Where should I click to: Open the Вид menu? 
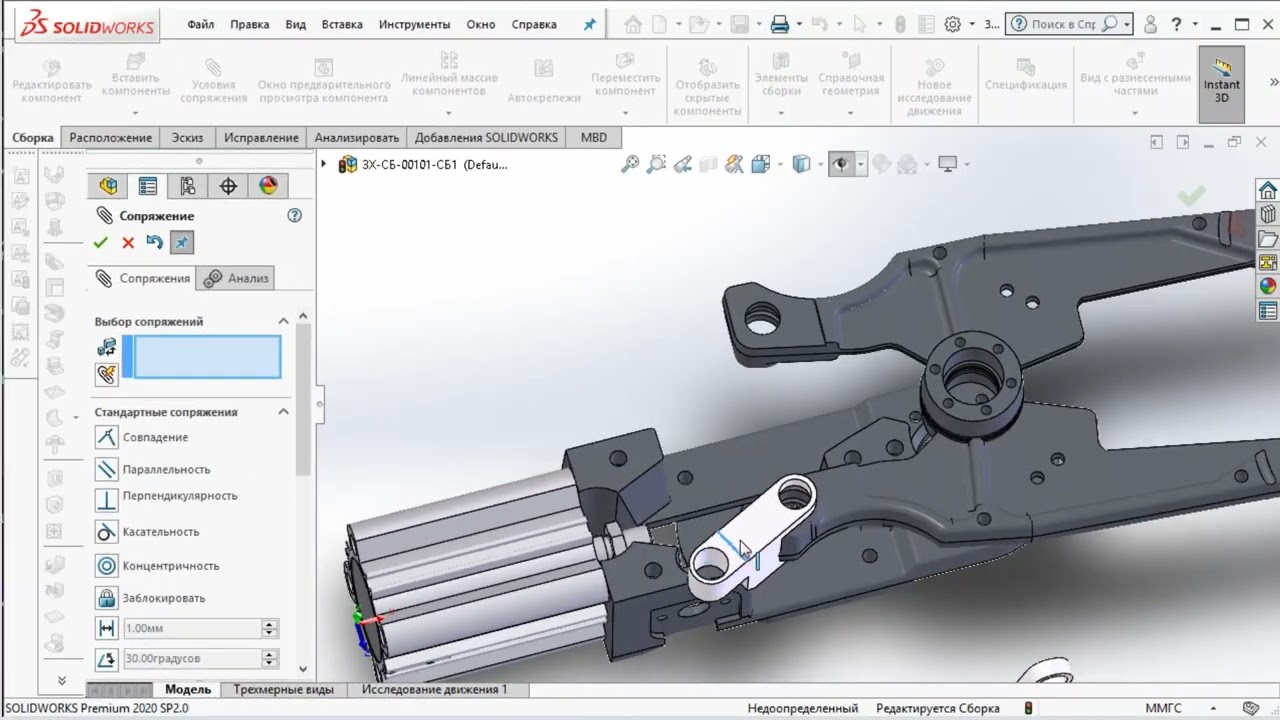pos(295,24)
